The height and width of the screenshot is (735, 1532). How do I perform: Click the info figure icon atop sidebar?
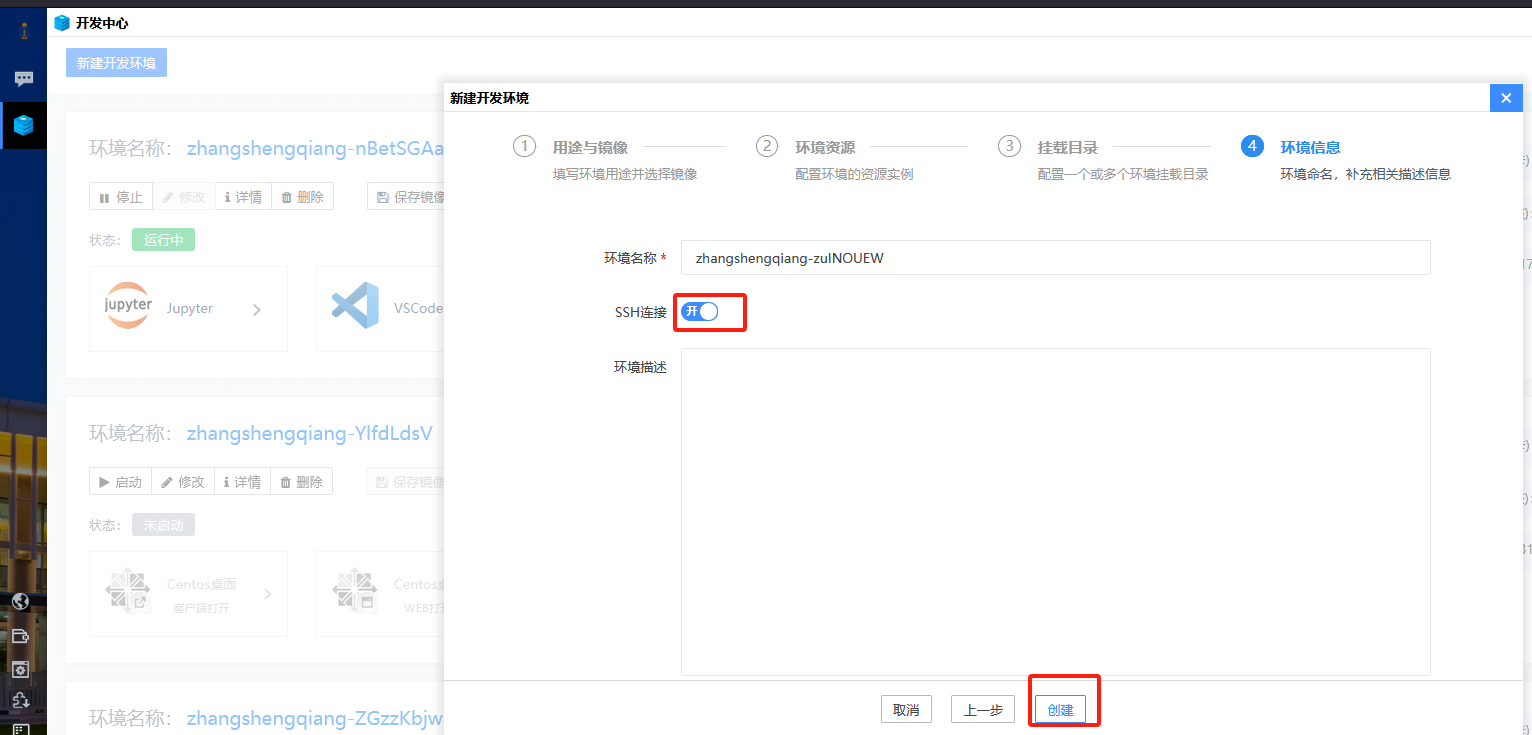24,31
